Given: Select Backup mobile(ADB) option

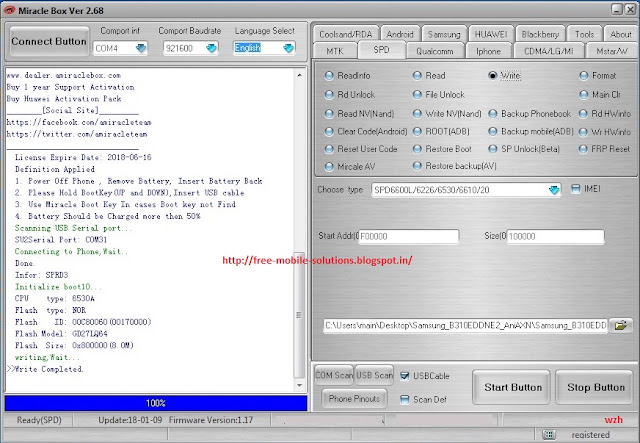Looking at the screenshot, I should pos(493,131).
